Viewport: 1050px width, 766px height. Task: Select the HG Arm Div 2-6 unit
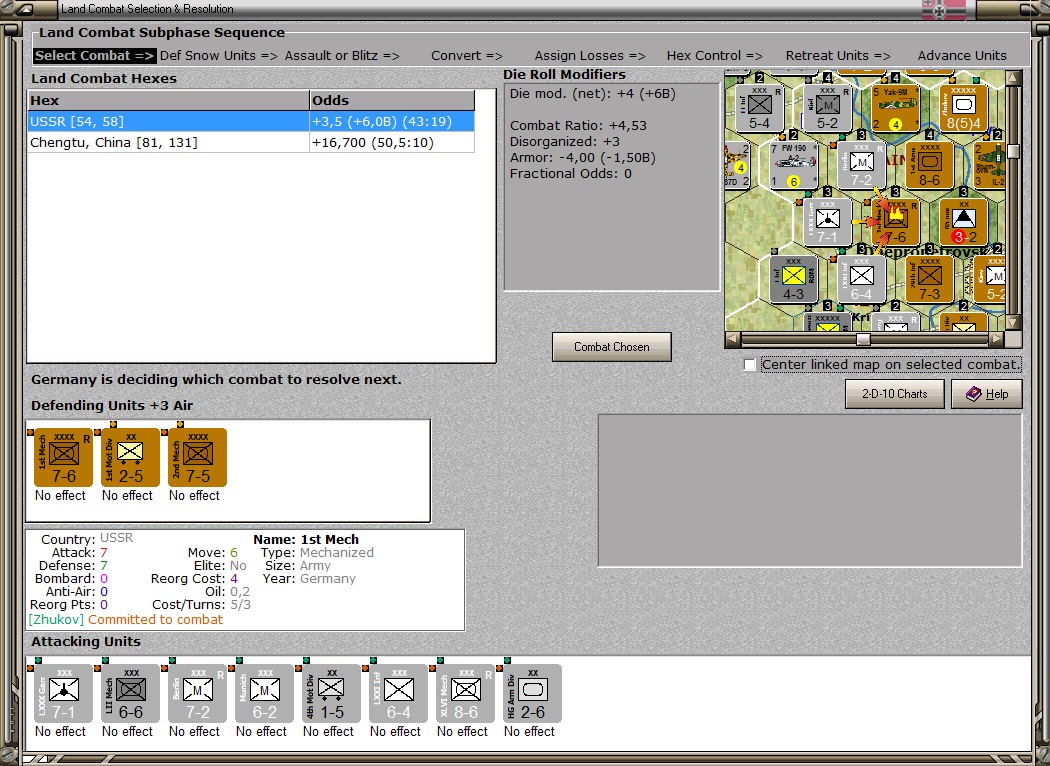click(532, 694)
